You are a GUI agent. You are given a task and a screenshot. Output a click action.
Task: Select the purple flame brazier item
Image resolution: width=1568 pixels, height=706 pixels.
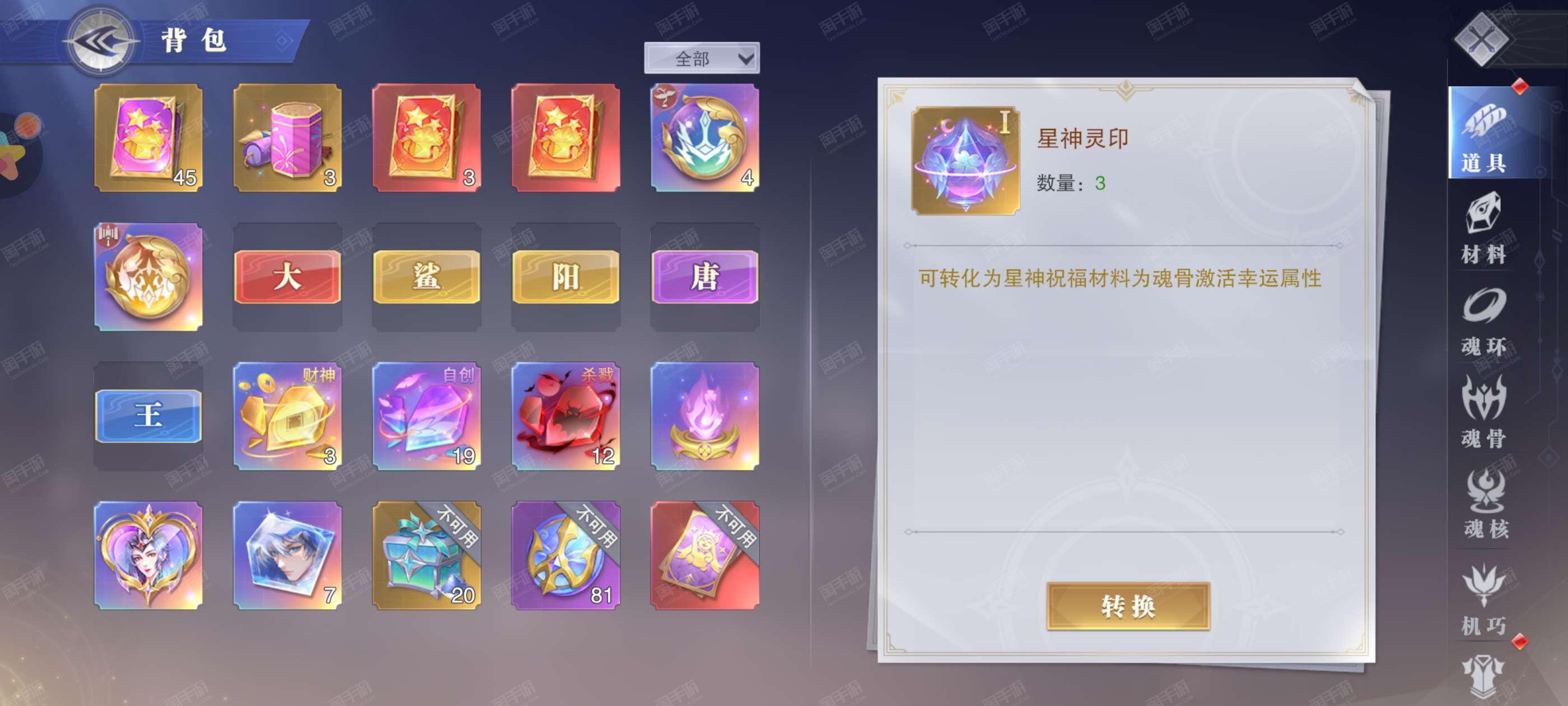coord(705,416)
